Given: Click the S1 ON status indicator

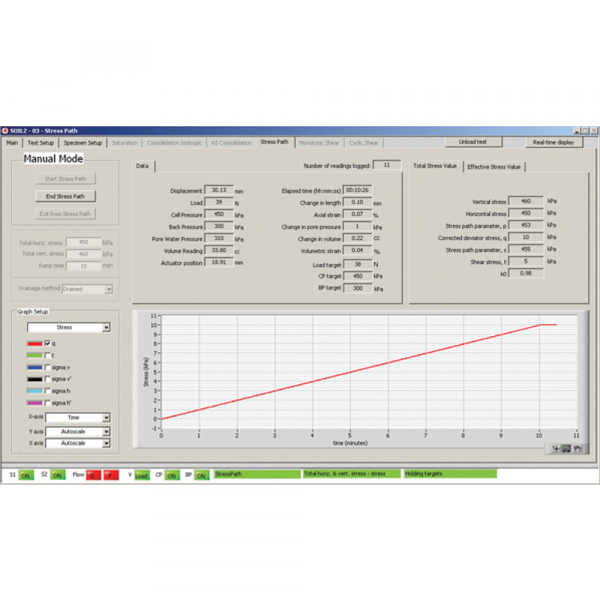Looking at the screenshot, I should pyautogui.click(x=28, y=474).
